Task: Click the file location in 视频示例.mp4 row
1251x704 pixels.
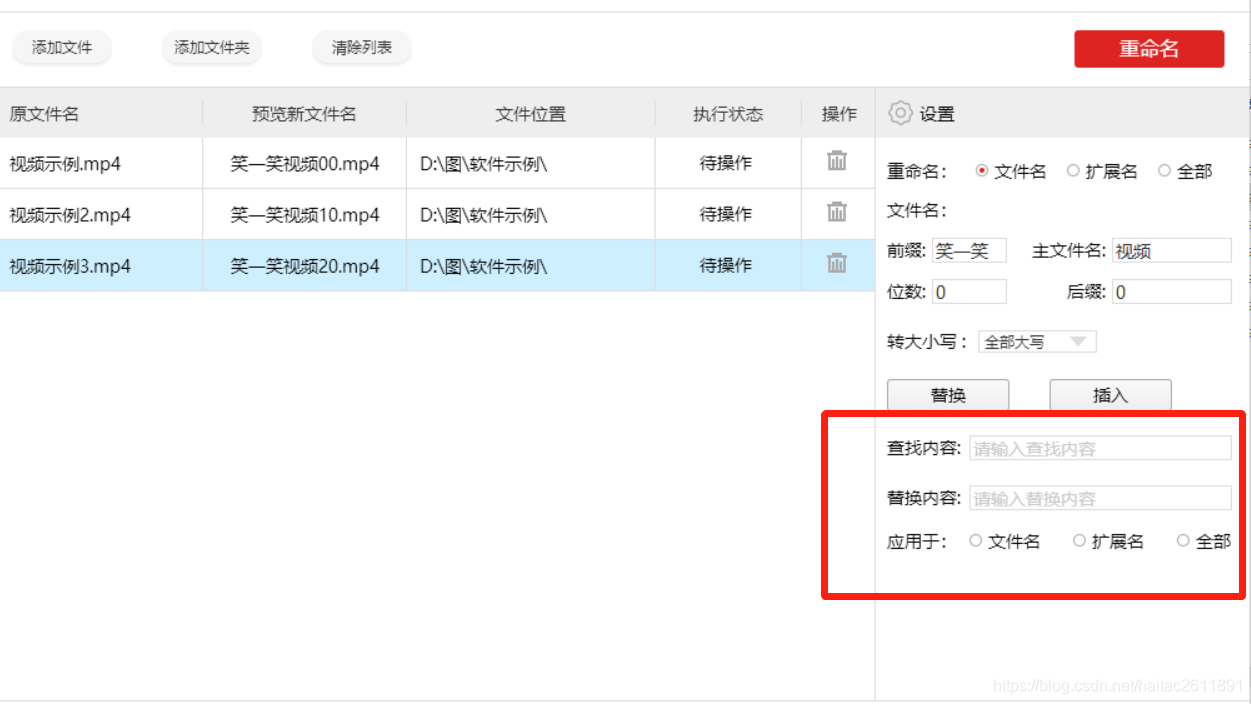Action: 483,164
